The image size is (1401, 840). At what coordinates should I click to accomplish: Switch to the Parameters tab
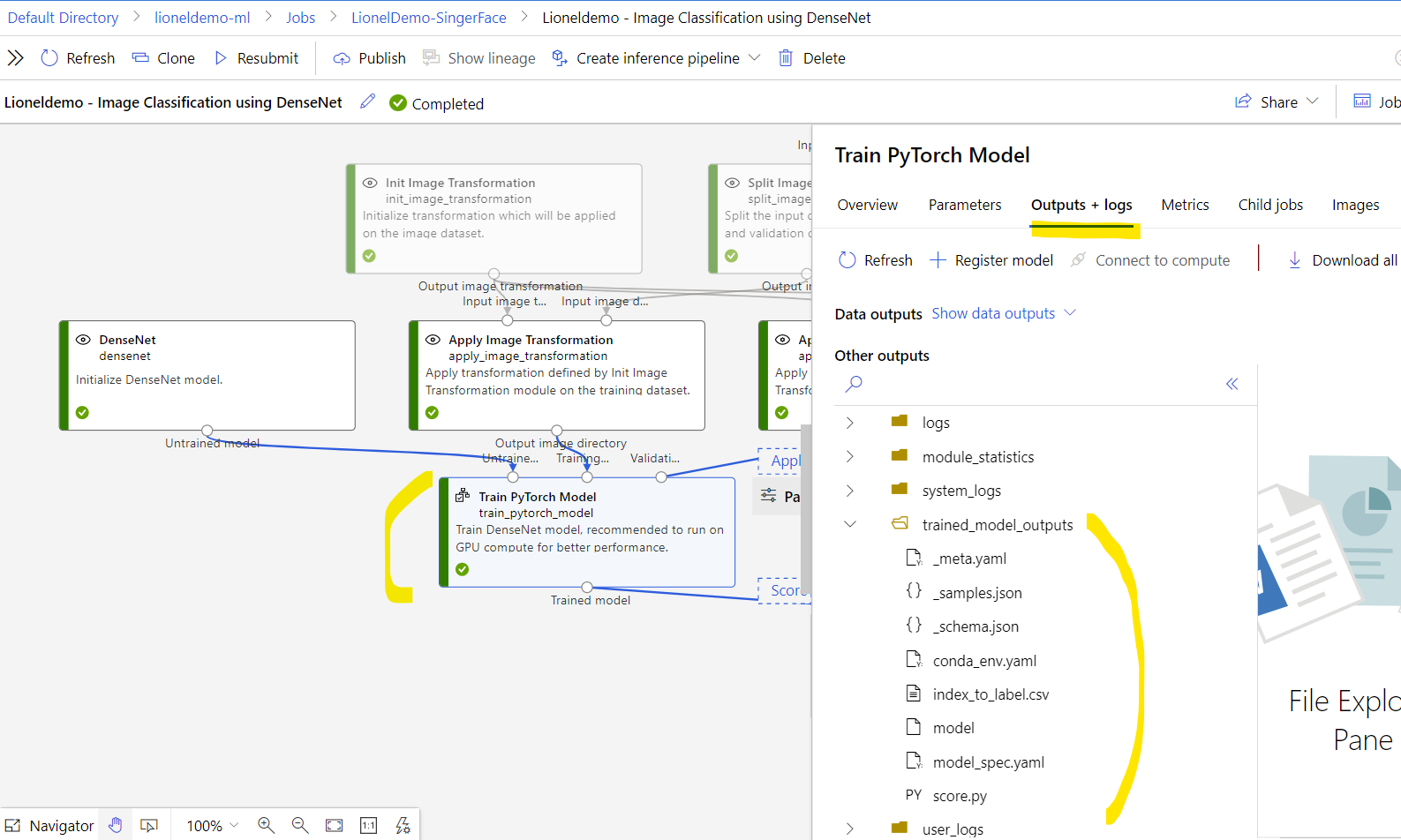coord(965,205)
